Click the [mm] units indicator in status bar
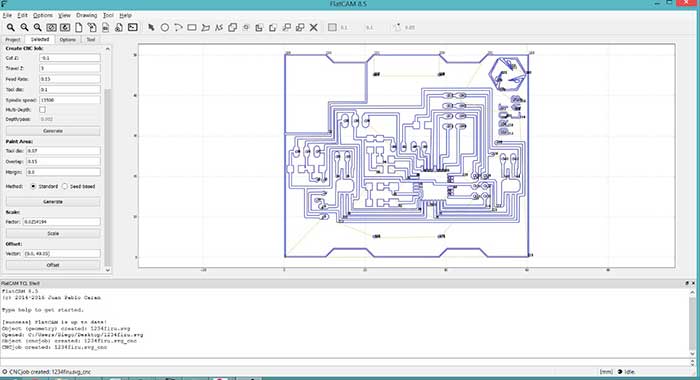Viewport: 700px width, 380px height. tap(606, 372)
